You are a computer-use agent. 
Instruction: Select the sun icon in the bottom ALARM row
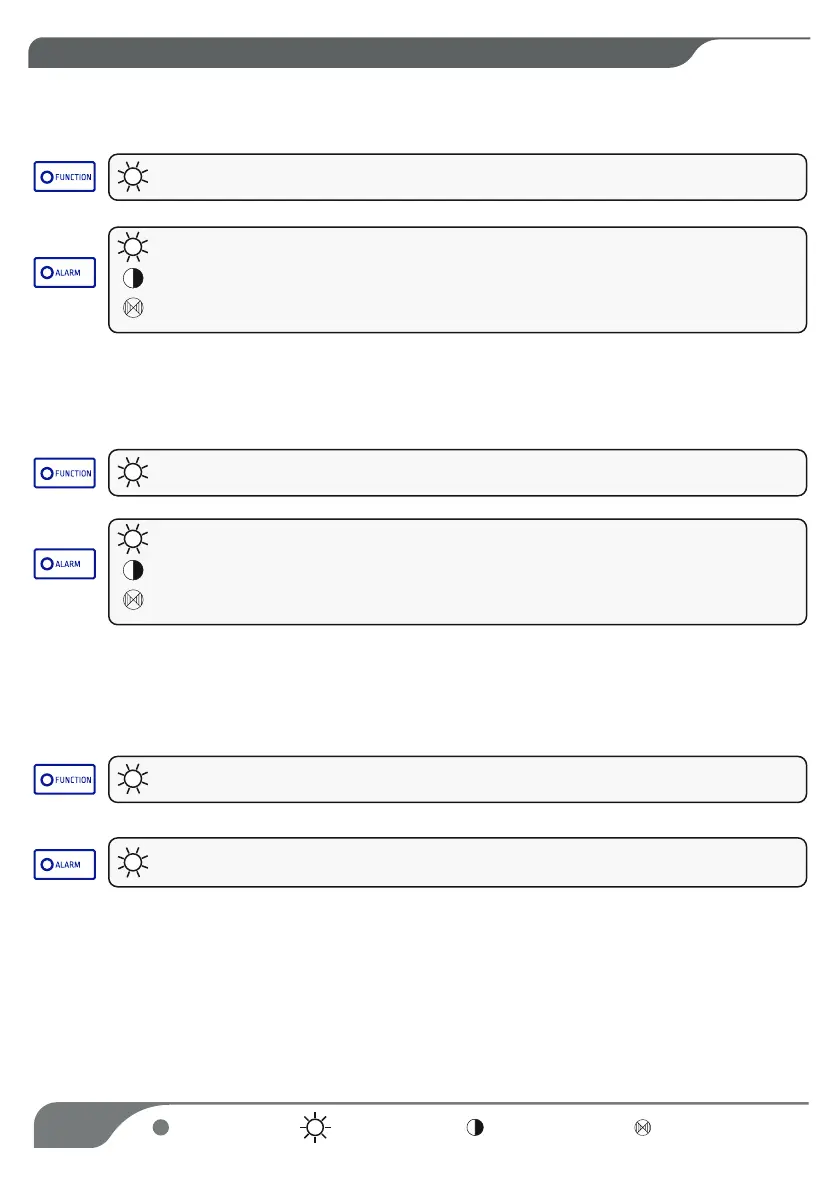point(132,862)
